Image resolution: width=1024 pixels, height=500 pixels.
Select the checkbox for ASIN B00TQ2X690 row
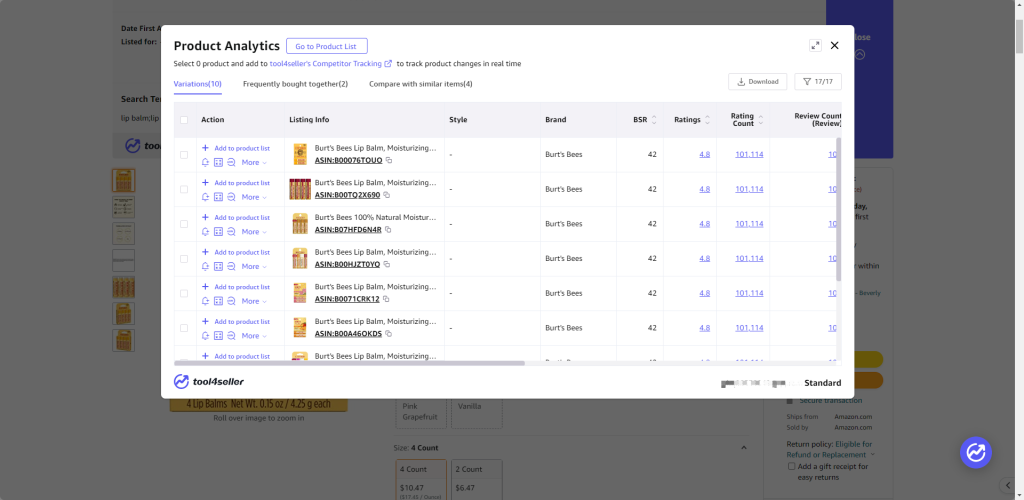[x=184, y=189]
